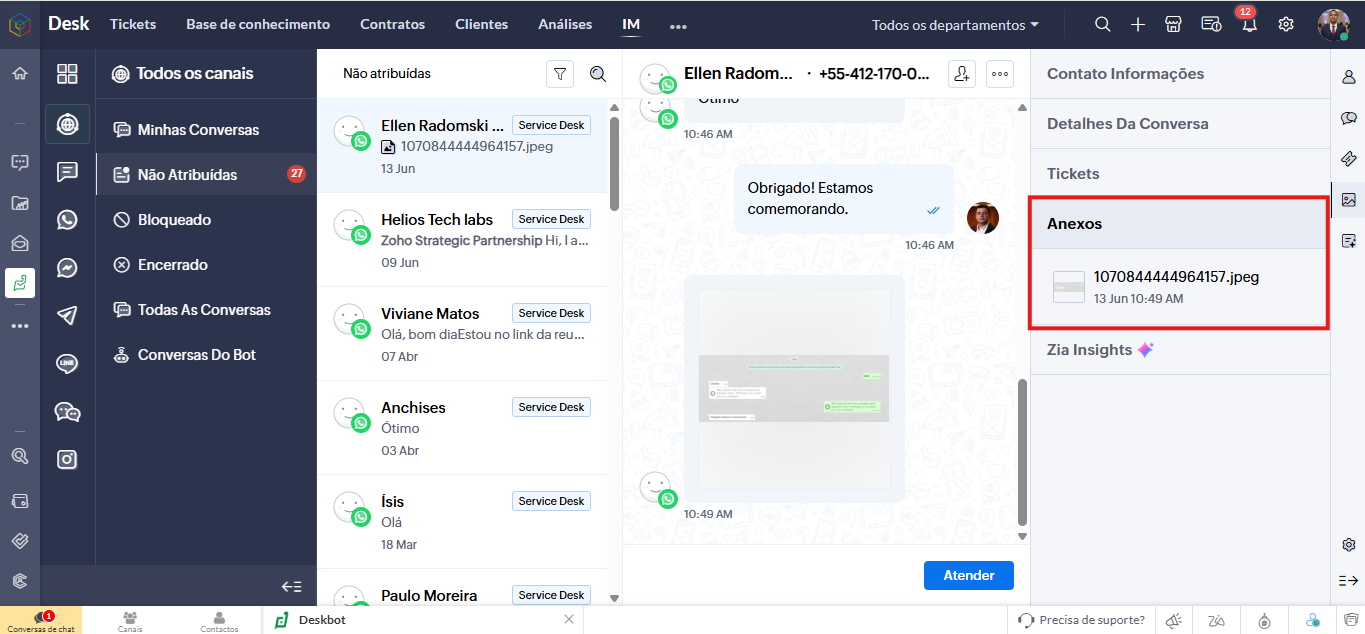Click the filter icon in conversations list
The image size is (1365, 634).
point(560,74)
